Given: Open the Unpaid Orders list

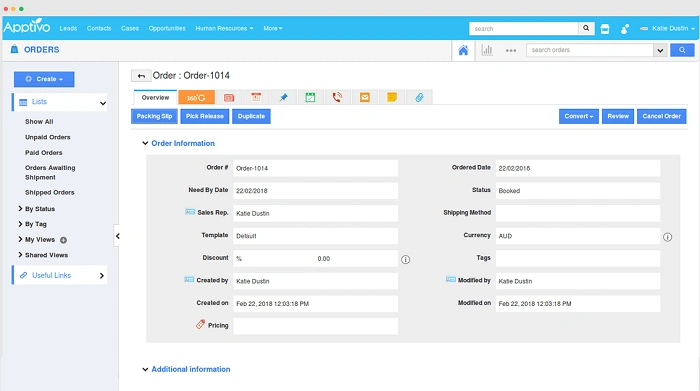Looking at the screenshot, I should click(48, 137).
